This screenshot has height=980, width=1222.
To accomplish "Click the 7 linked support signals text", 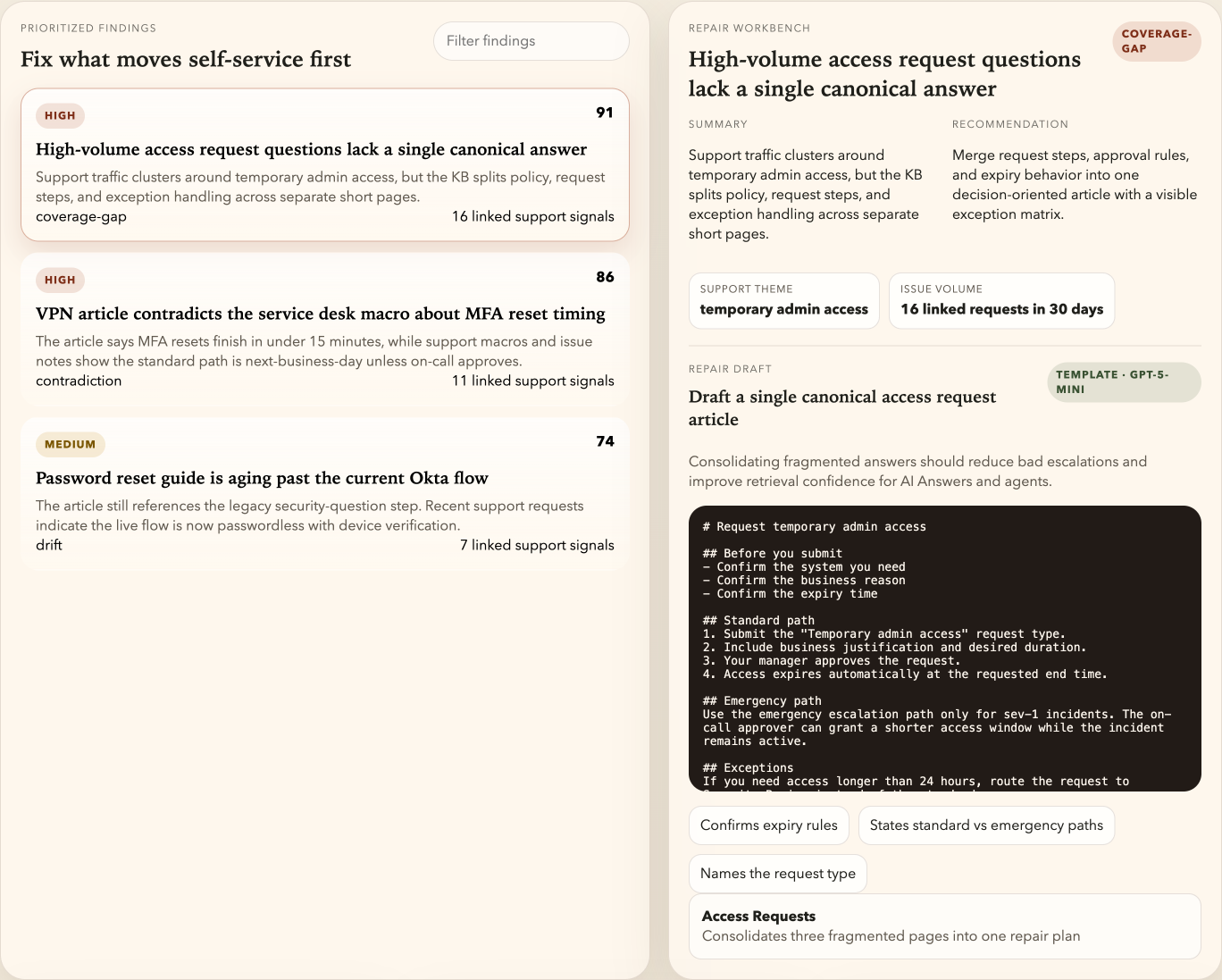I will pyautogui.click(x=537, y=545).
